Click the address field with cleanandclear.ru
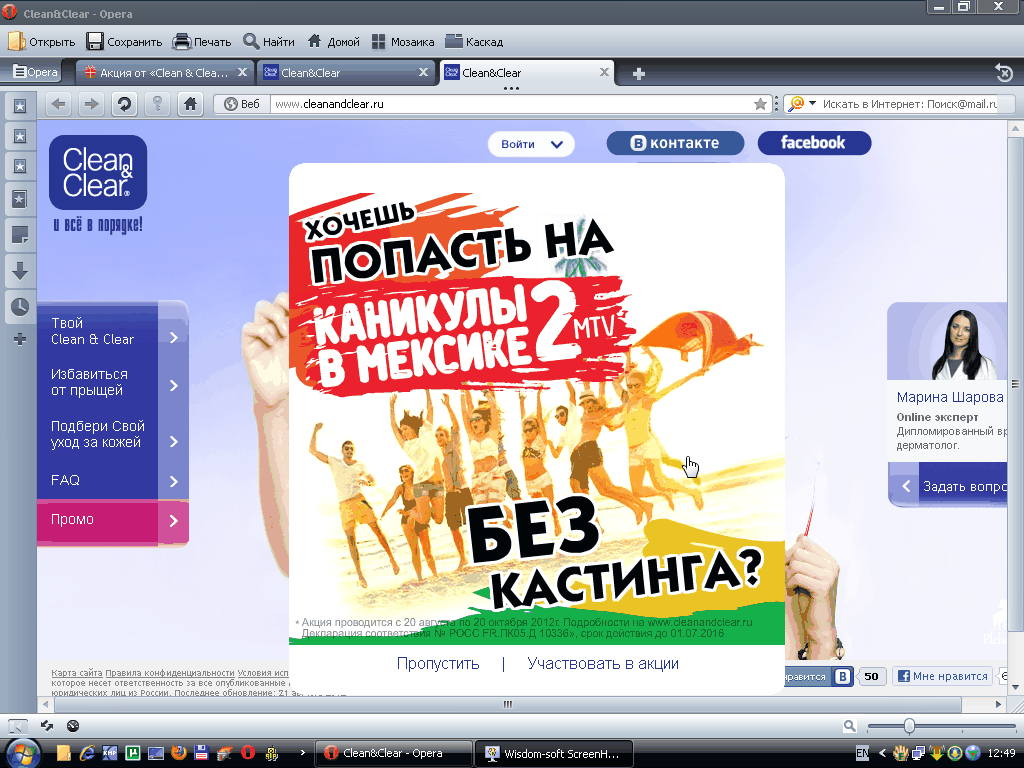The height and width of the screenshot is (768, 1024). pos(513,104)
